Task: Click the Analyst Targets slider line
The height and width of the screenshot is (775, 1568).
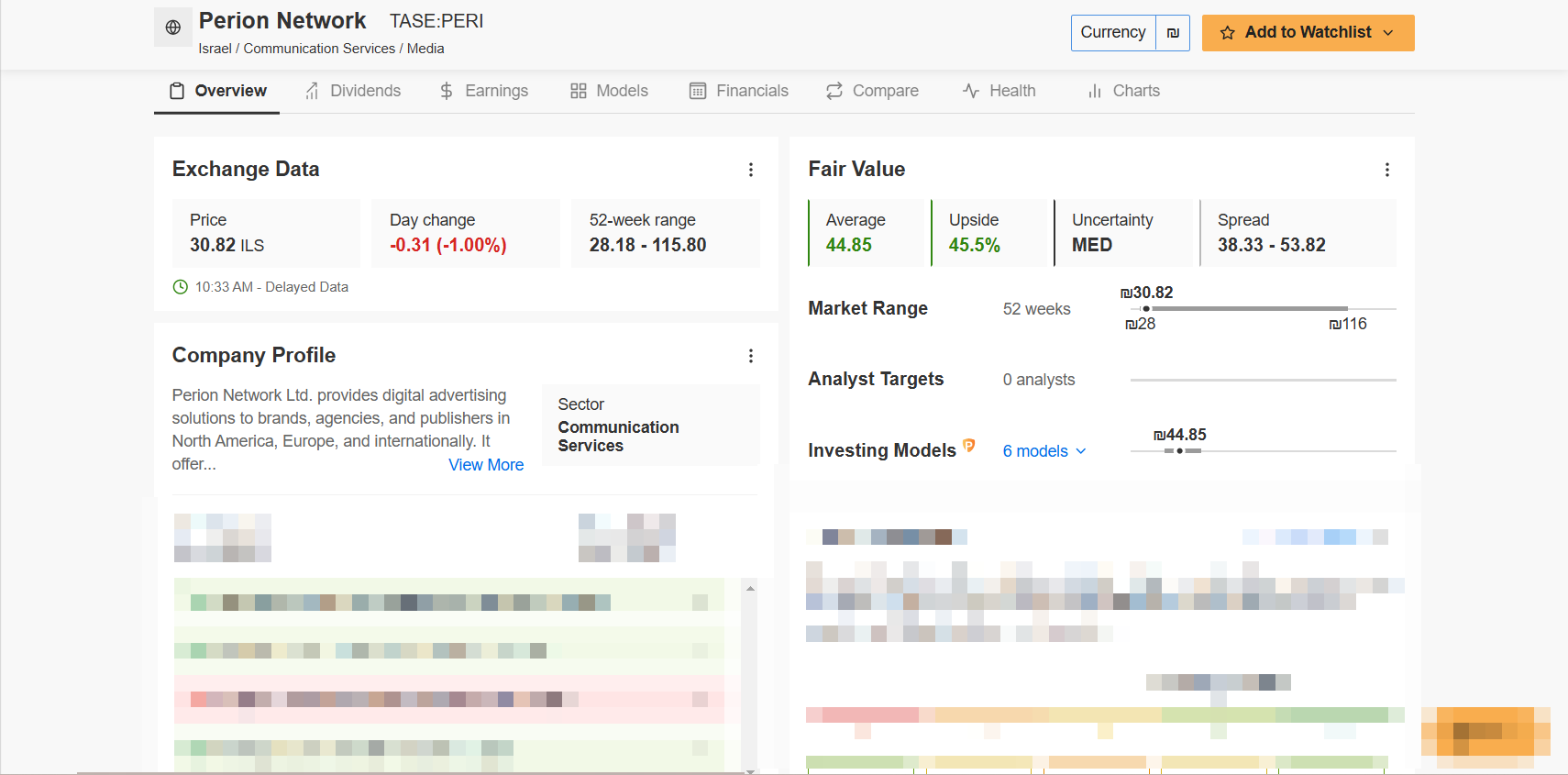Action: [1263, 380]
